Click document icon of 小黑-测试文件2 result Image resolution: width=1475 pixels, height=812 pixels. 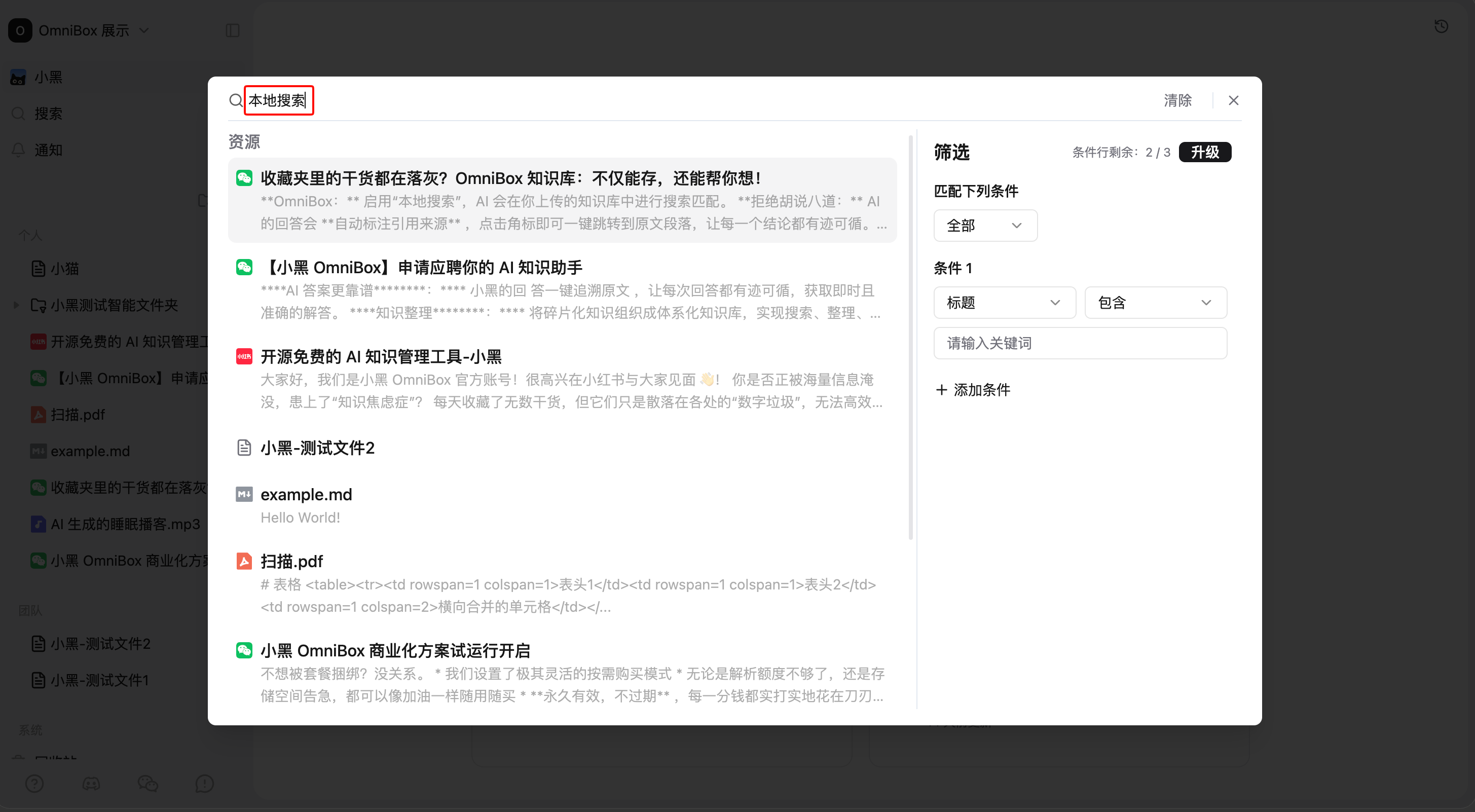[x=244, y=448]
